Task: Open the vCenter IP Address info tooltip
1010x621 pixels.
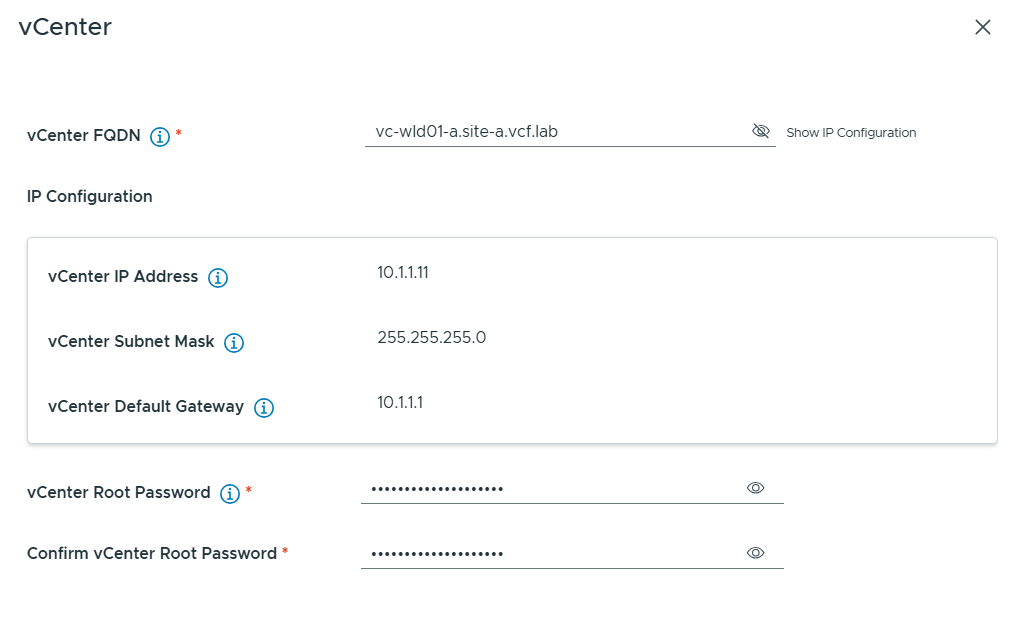Action: [218, 278]
